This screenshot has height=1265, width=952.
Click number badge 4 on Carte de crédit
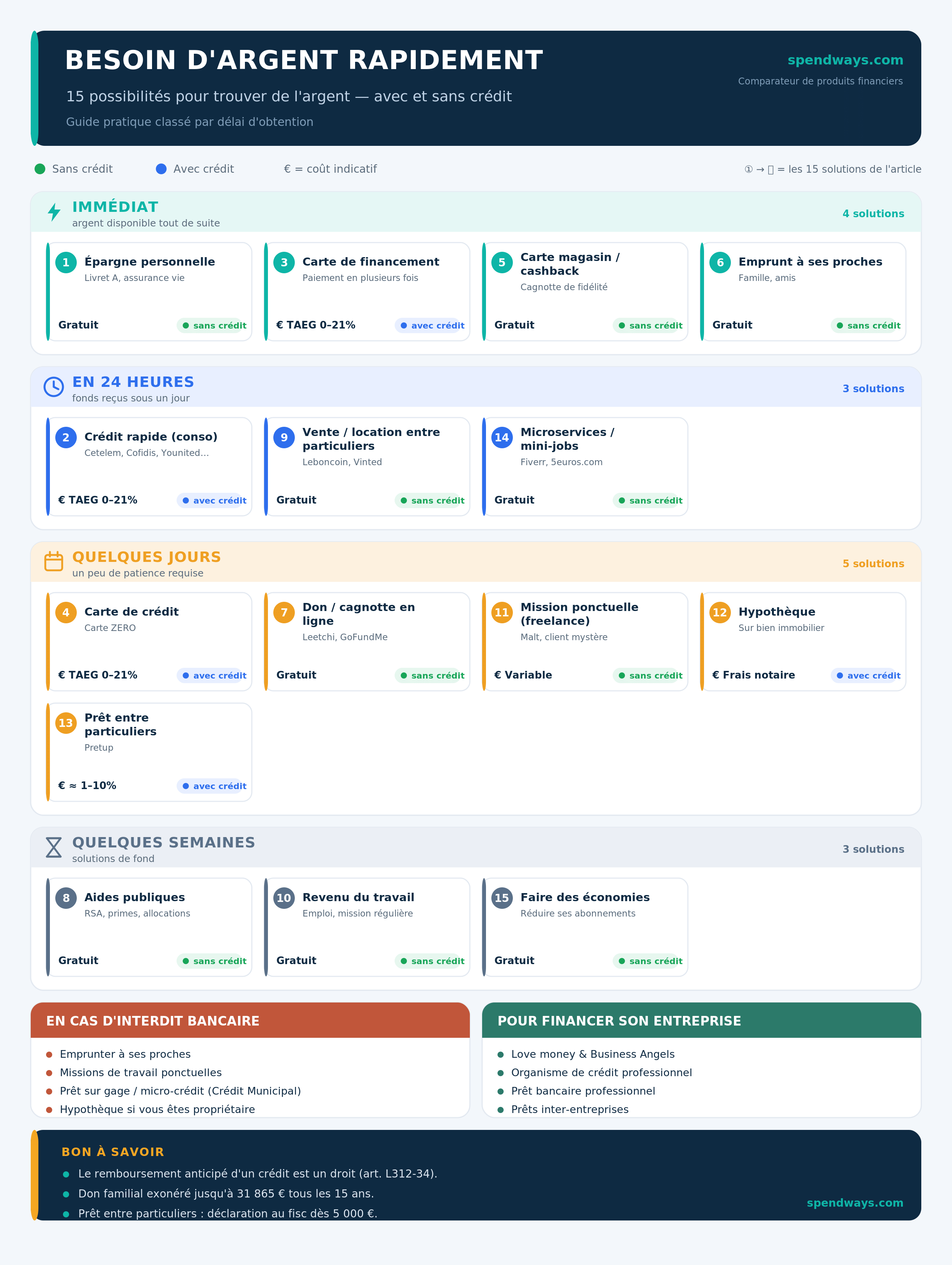(66, 613)
